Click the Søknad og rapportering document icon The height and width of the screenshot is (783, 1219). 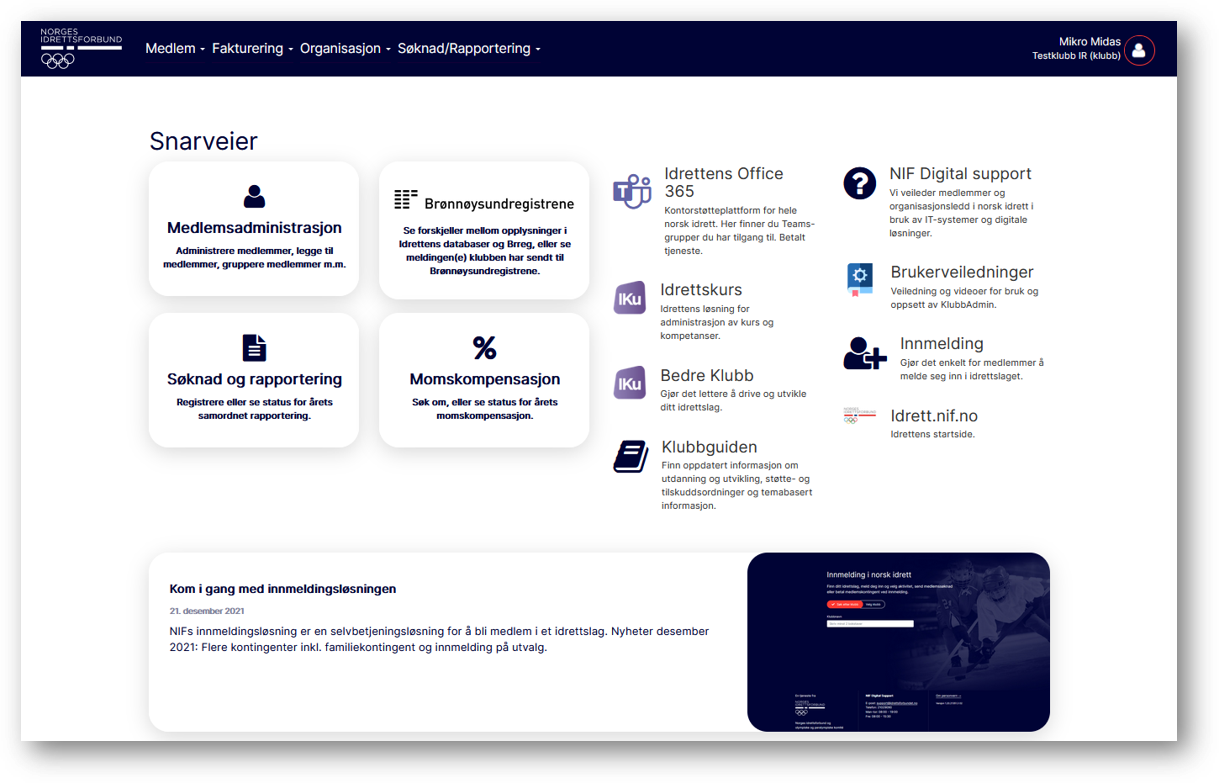click(x=254, y=348)
